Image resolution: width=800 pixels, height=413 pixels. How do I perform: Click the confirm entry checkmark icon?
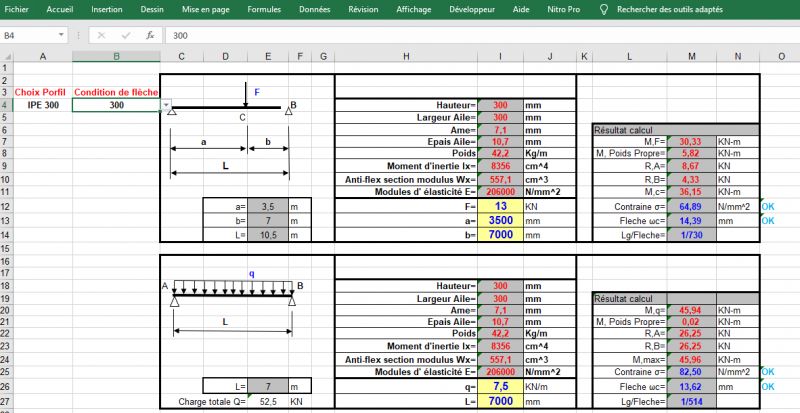[x=125, y=35]
